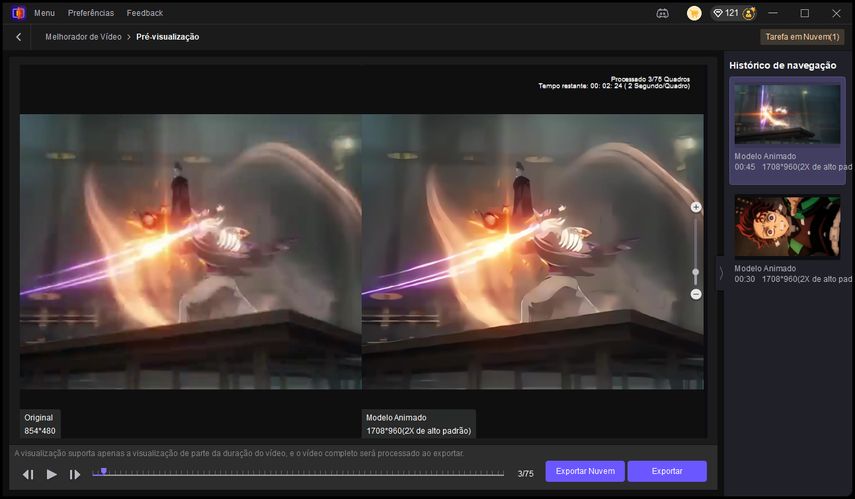Image resolution: width=855 pixels, height=499 pixels.
Task: Maximize the application window
Action: (804, 13)
